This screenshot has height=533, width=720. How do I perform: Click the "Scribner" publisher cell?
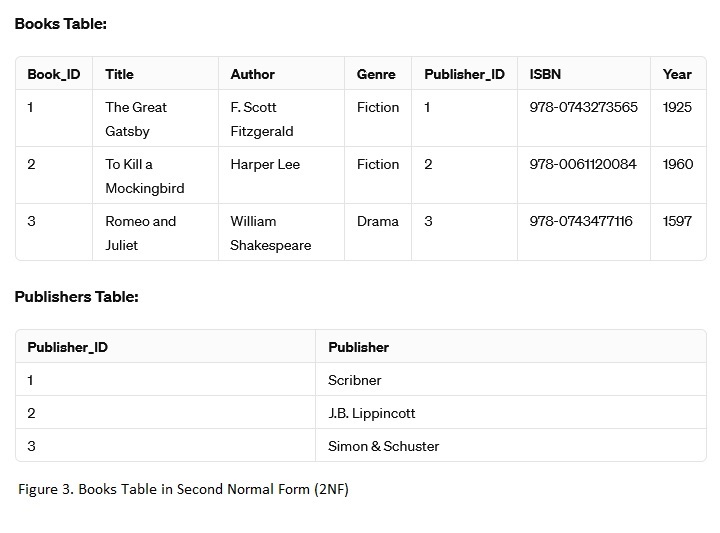355,380
